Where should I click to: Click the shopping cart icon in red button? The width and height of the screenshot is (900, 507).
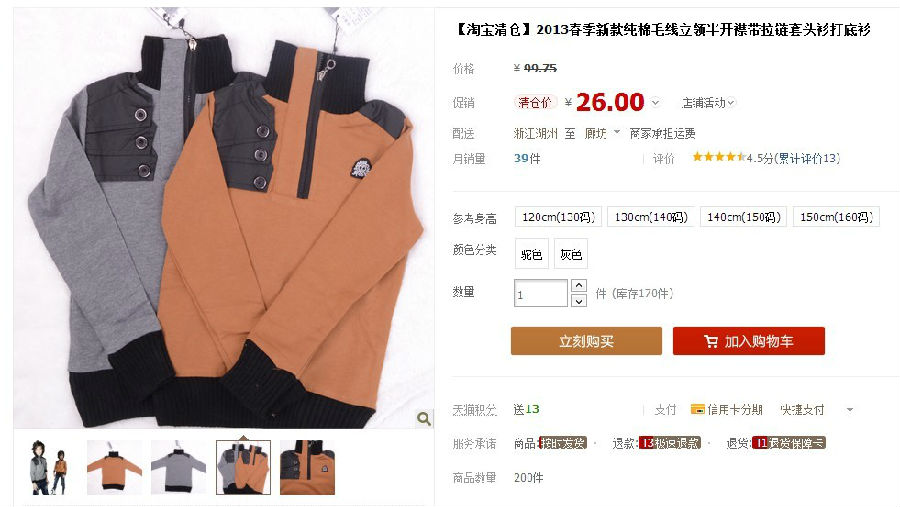click(711, 342)
